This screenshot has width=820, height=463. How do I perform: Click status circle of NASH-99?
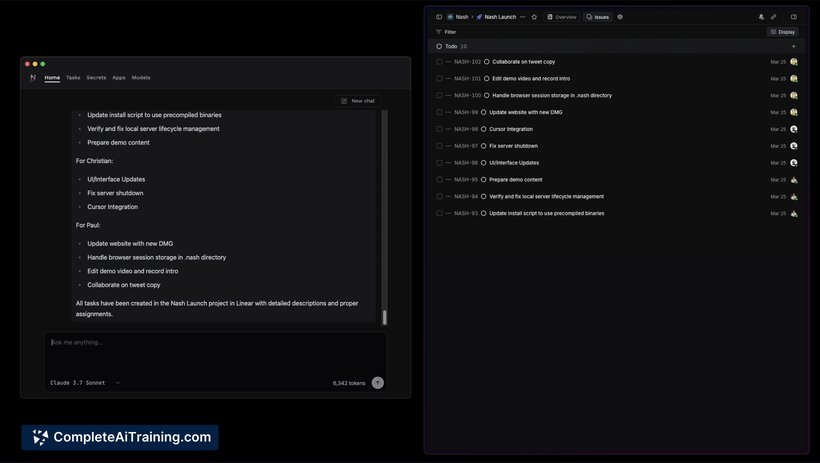coord(483,112)
